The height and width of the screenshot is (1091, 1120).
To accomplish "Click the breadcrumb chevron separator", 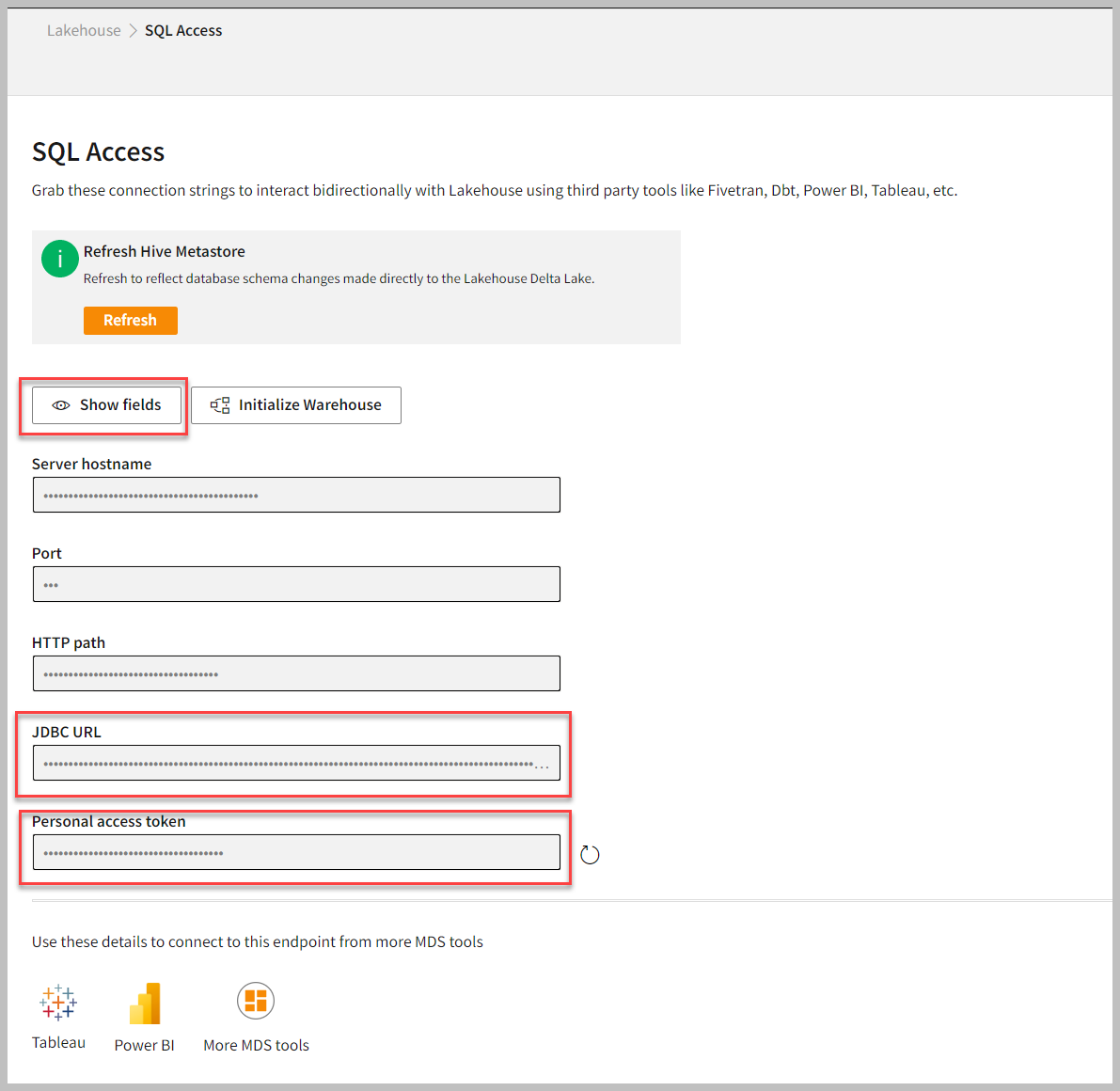I will (x=133, y=31).
